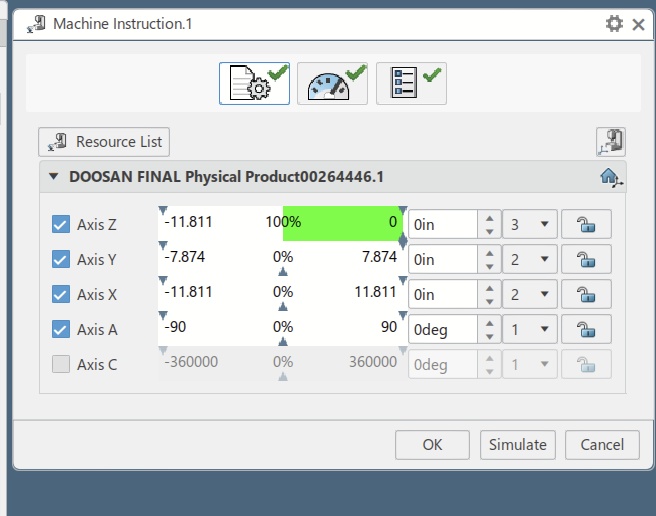Screen dimensions: 656x516
Task: Uncheck the Axis A checkbox
Action: 61,329
